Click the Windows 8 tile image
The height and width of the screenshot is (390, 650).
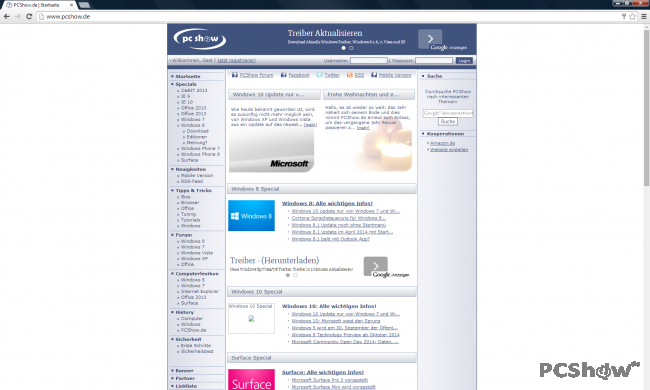tap(251, 216)
